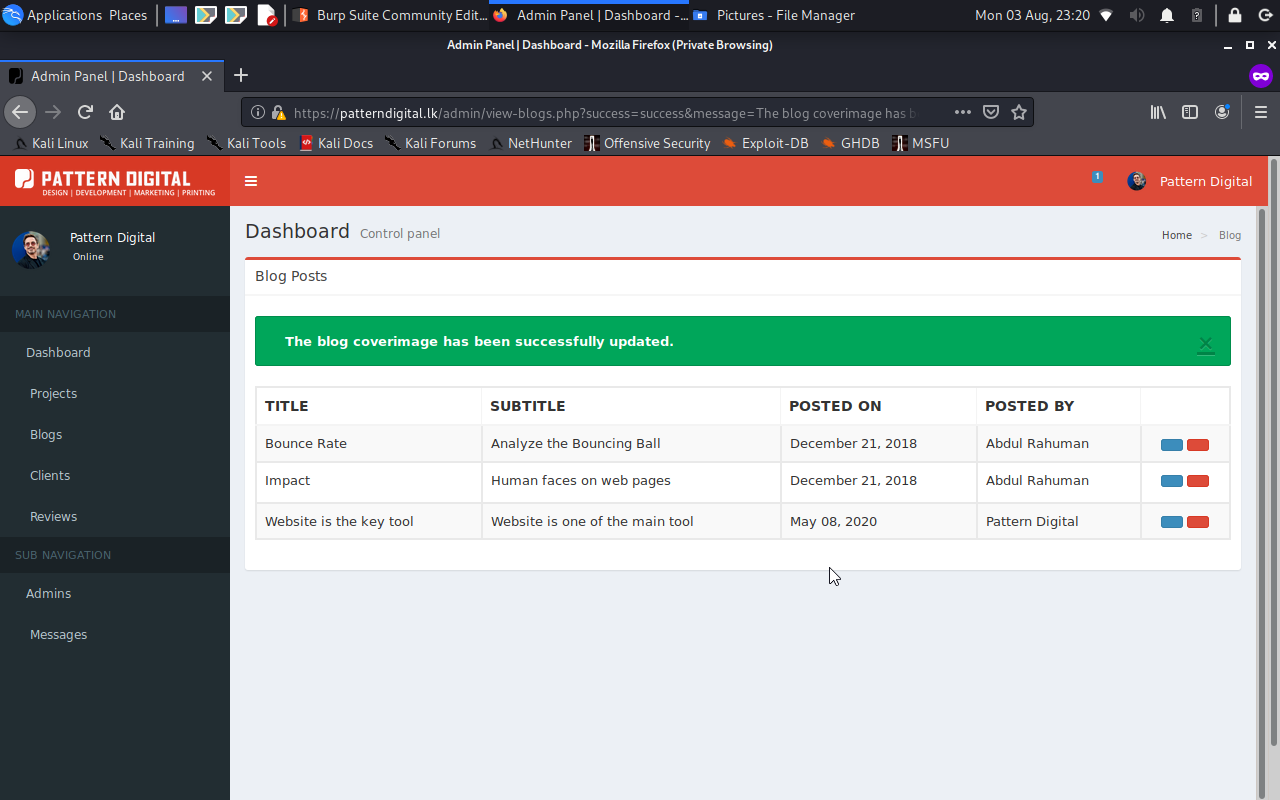Follow the Home breadcrumb link
Viewport: 1280px width, 800px height.
1176,235
